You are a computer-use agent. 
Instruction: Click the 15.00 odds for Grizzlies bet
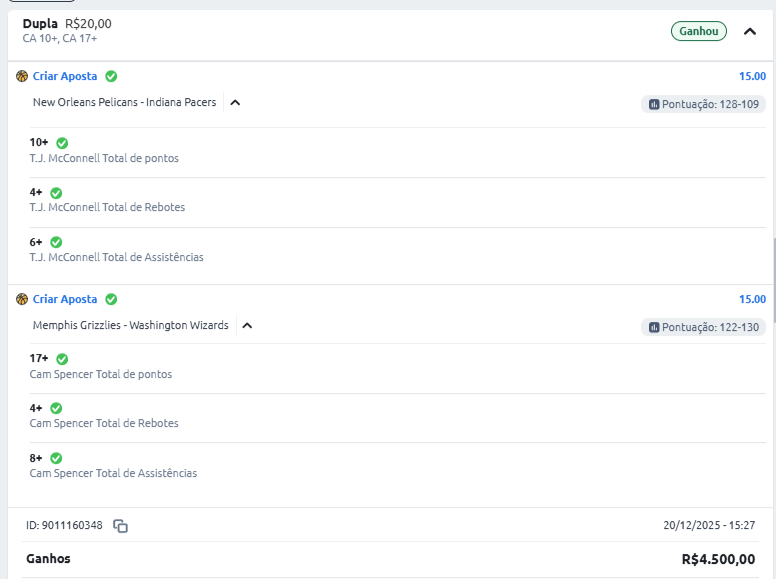tap(752, 299)
